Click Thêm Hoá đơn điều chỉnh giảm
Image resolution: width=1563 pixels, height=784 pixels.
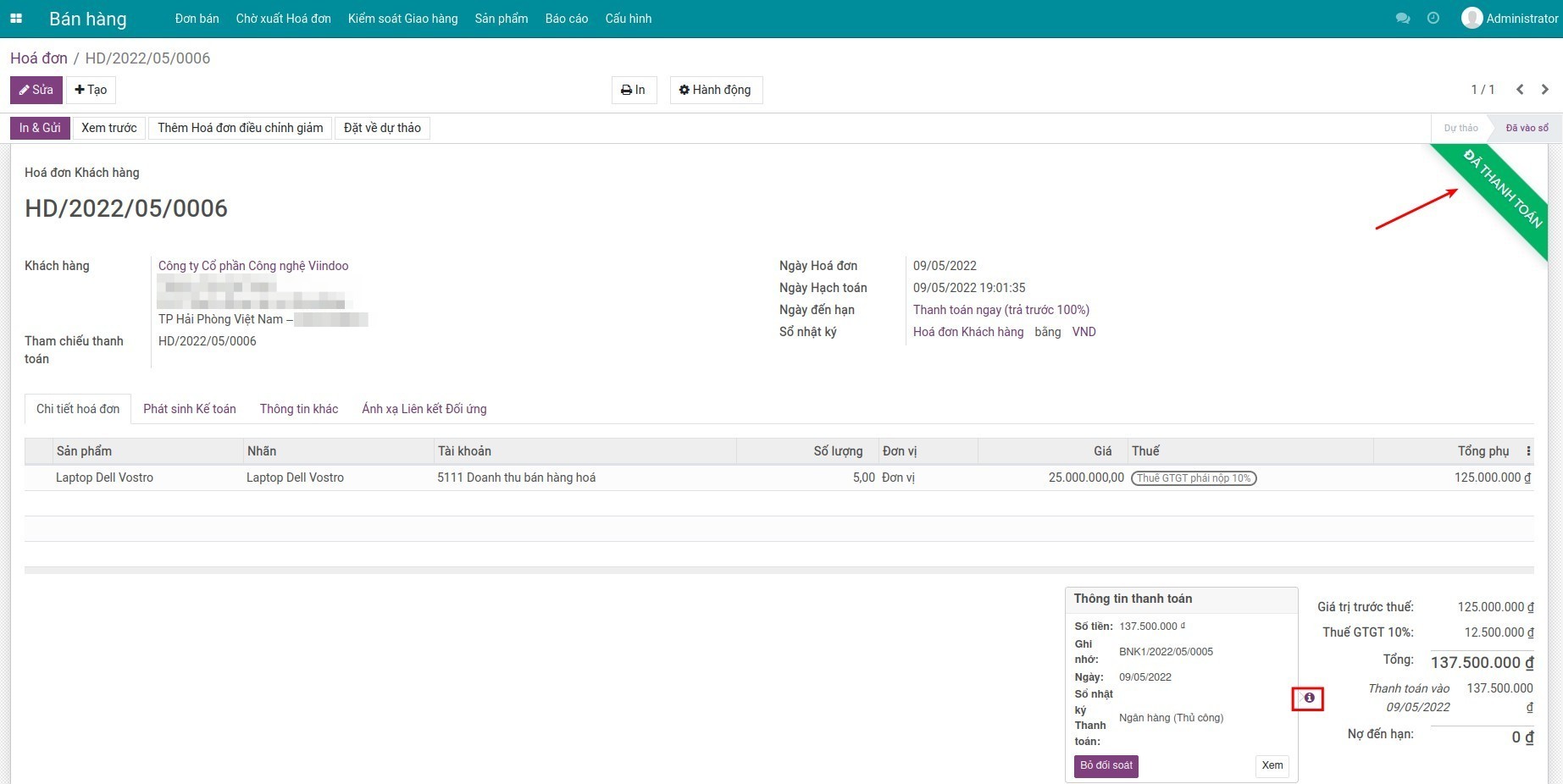click(x=241, y=128)
